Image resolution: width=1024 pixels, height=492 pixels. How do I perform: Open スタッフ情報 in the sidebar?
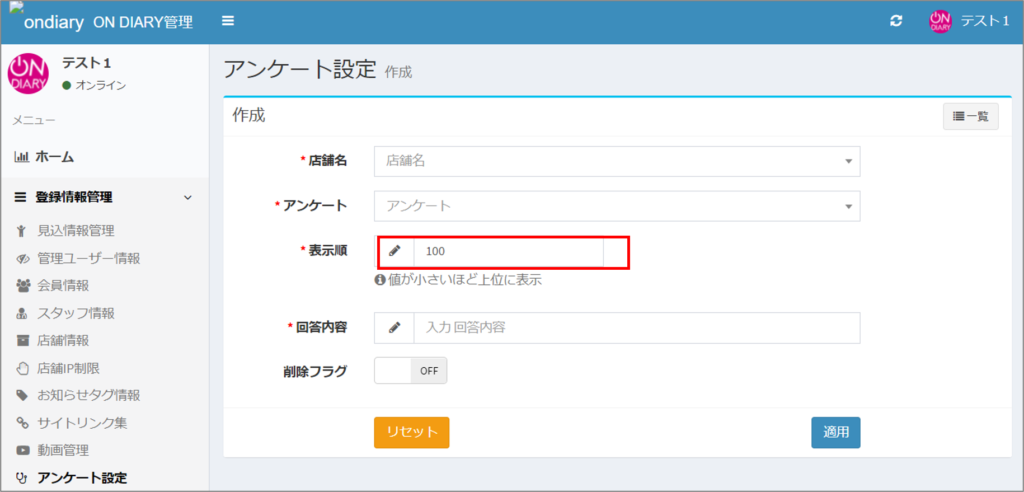coord(75,313)
